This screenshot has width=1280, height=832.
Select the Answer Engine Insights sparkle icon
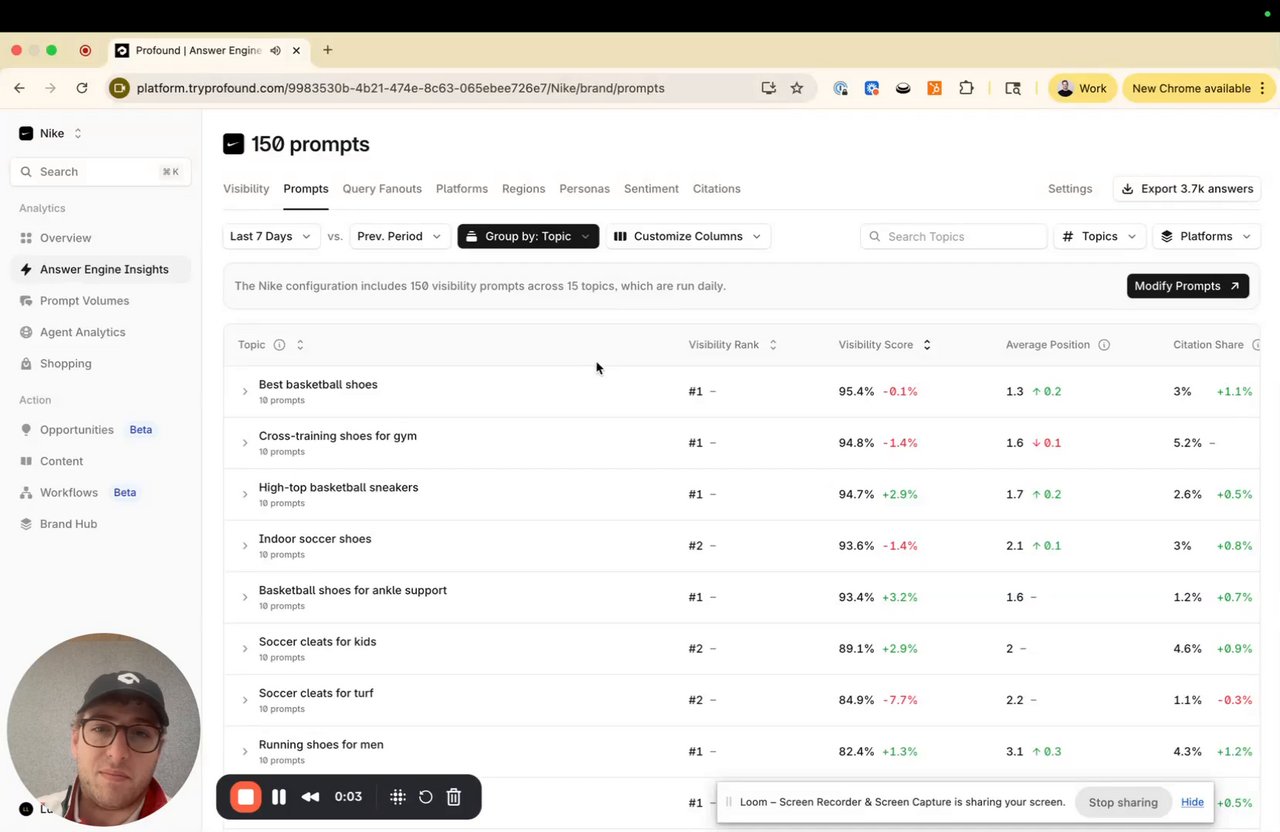click(x=26, y=269)
